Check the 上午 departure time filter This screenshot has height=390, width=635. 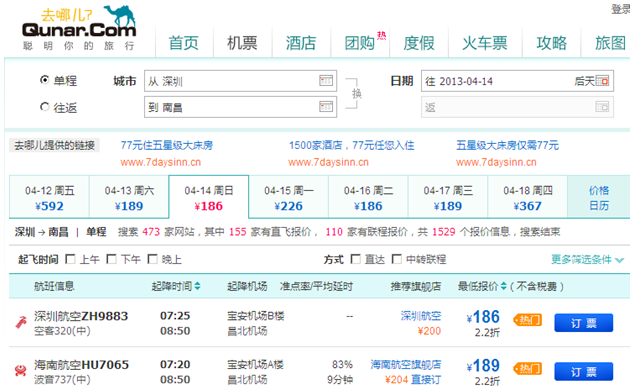tap(70, 259)
